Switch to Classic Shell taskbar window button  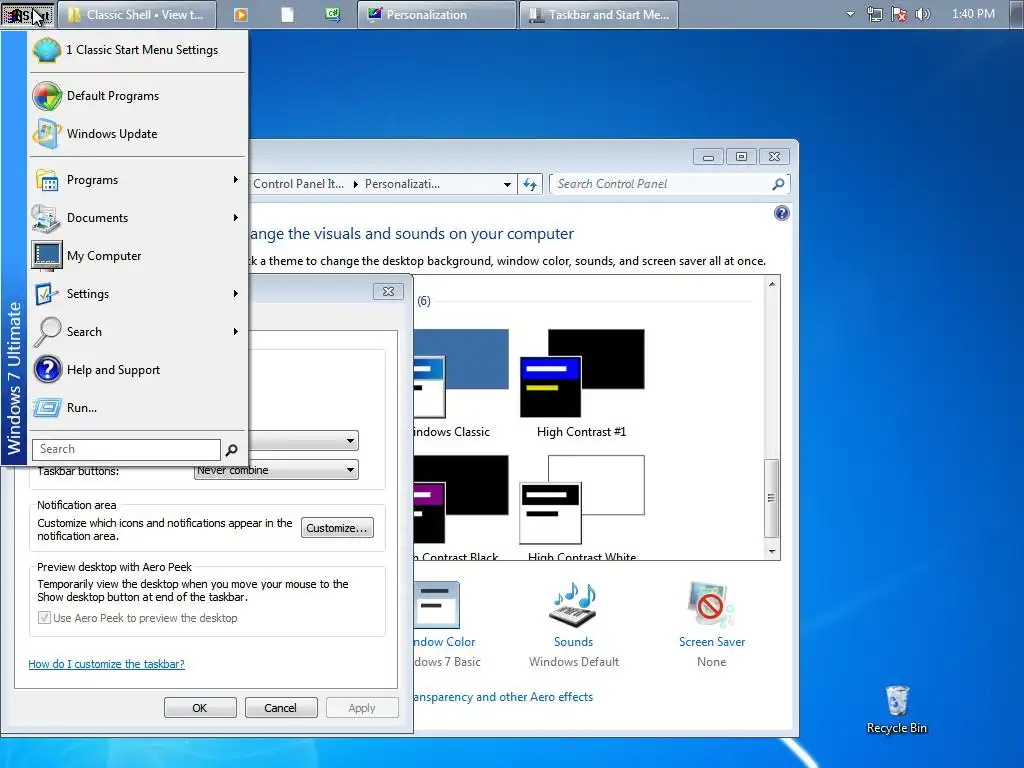click(136, 14)
